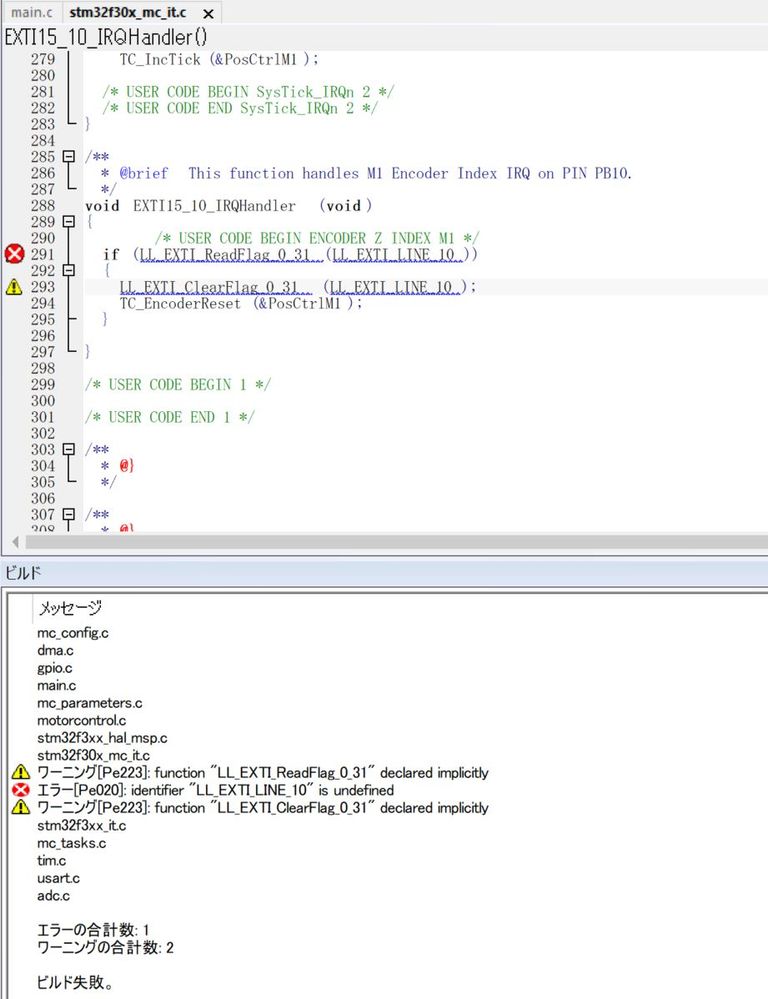Click the USER CODE END 1 comment
Viewport: 768px width, 999px height.
(x=170, y=417)
